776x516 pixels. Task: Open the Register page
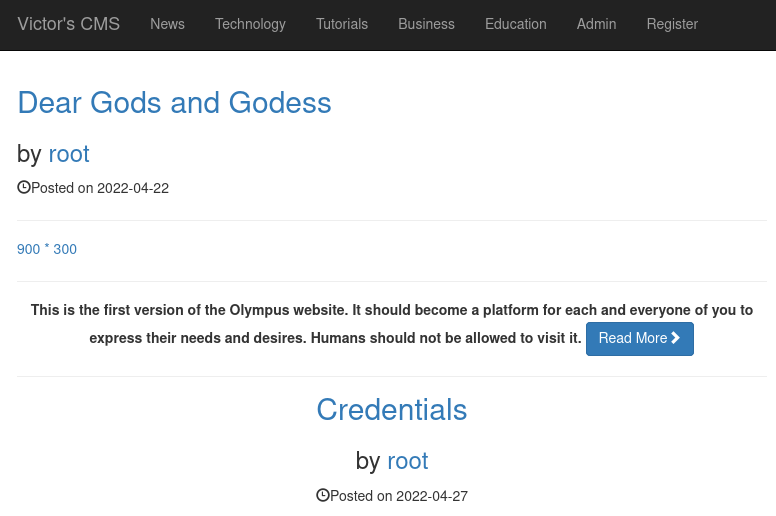672,24
